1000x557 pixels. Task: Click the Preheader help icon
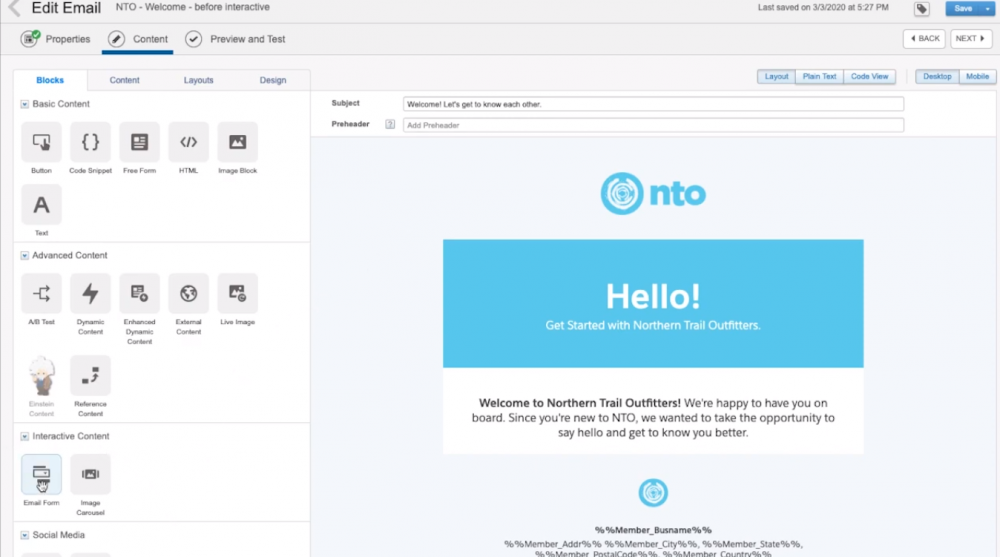tap(390, 124)
